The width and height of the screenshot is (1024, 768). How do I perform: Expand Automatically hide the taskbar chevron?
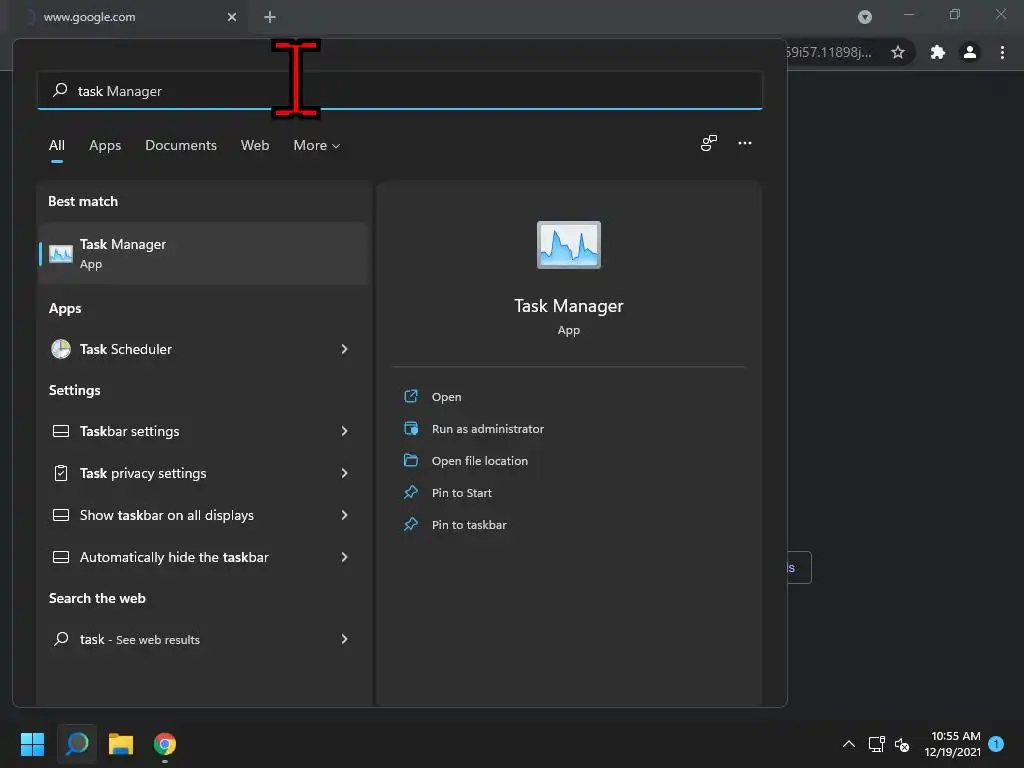point(344,557)
